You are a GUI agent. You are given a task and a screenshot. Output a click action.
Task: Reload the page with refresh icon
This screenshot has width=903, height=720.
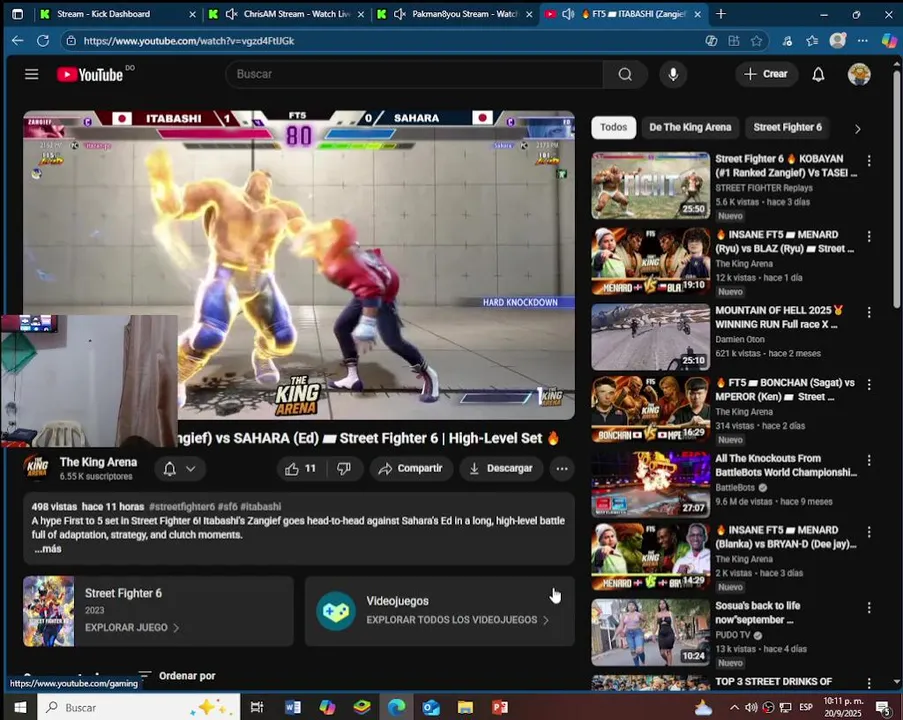click(43, 41)
